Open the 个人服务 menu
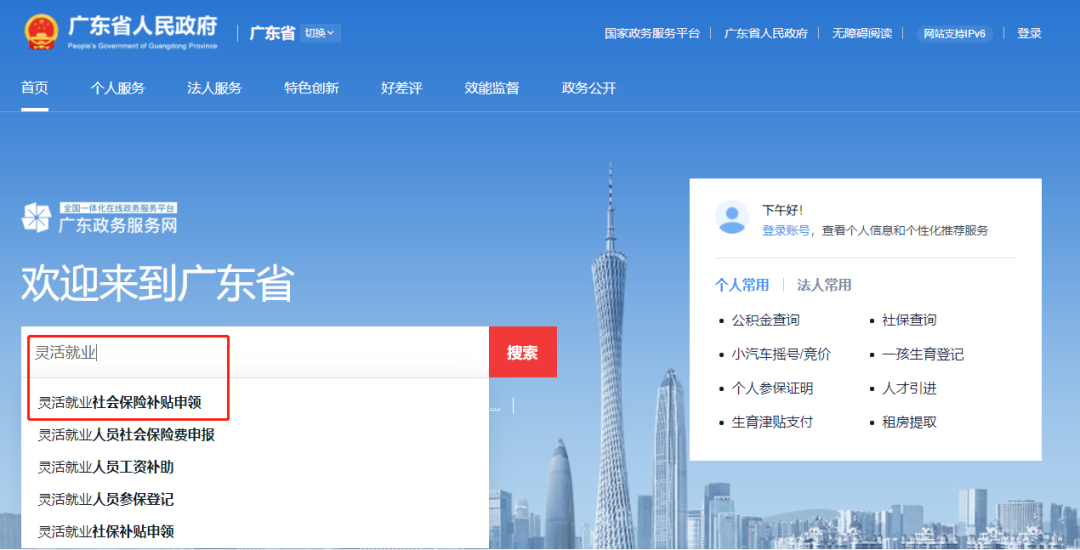This screenshot has height=550, width=1080. [x=118, y=88]
